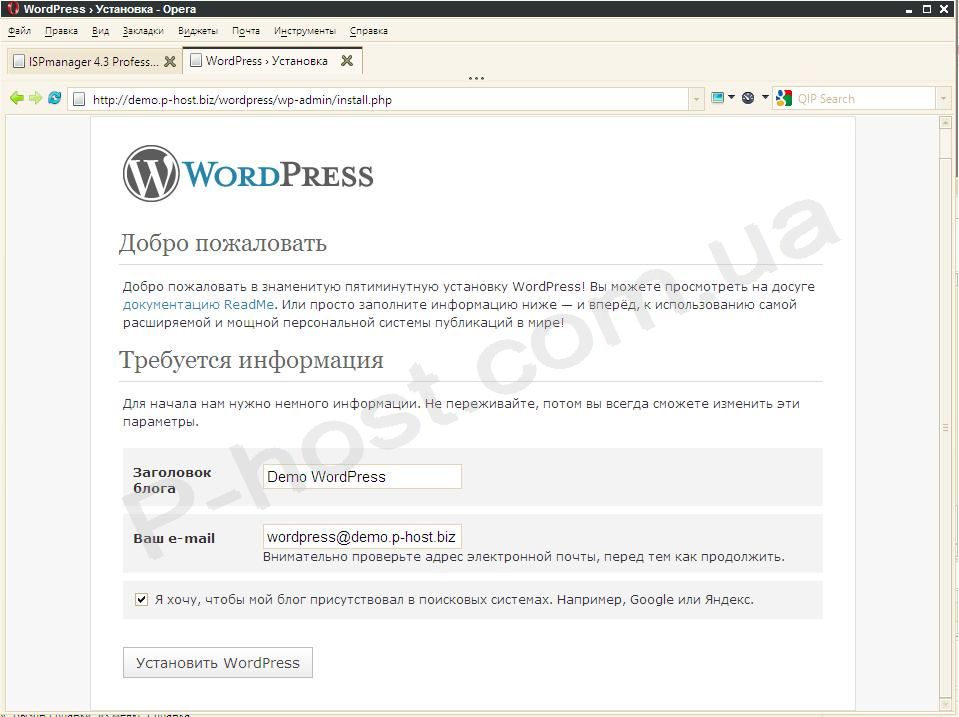Open the Вид menu

click(100, 31)
